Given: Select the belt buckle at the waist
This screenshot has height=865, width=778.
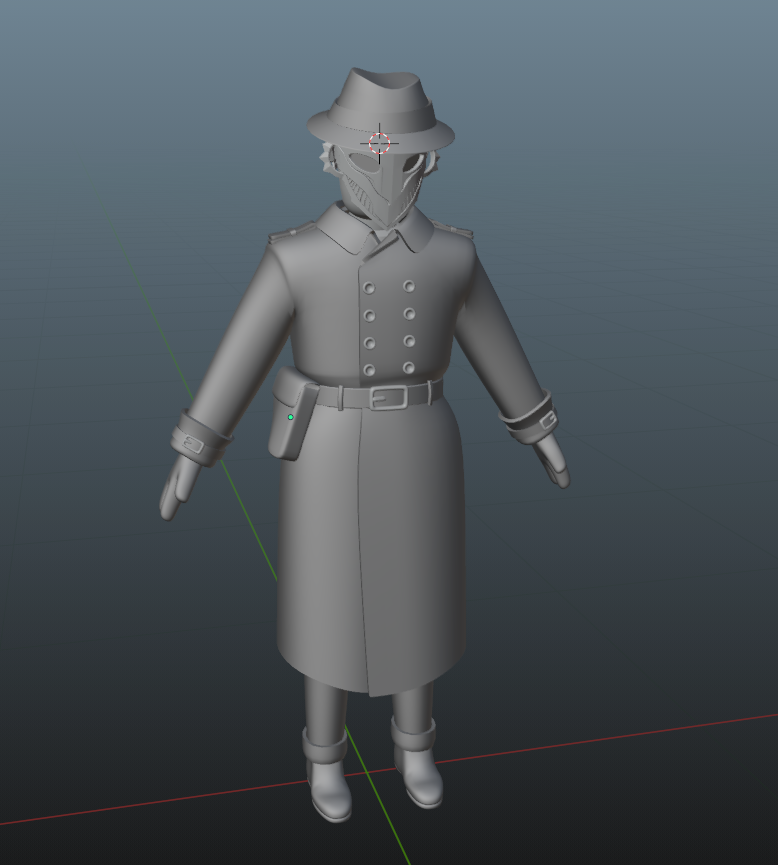Looking at the screenshot, I should click(x=388, y=397).
